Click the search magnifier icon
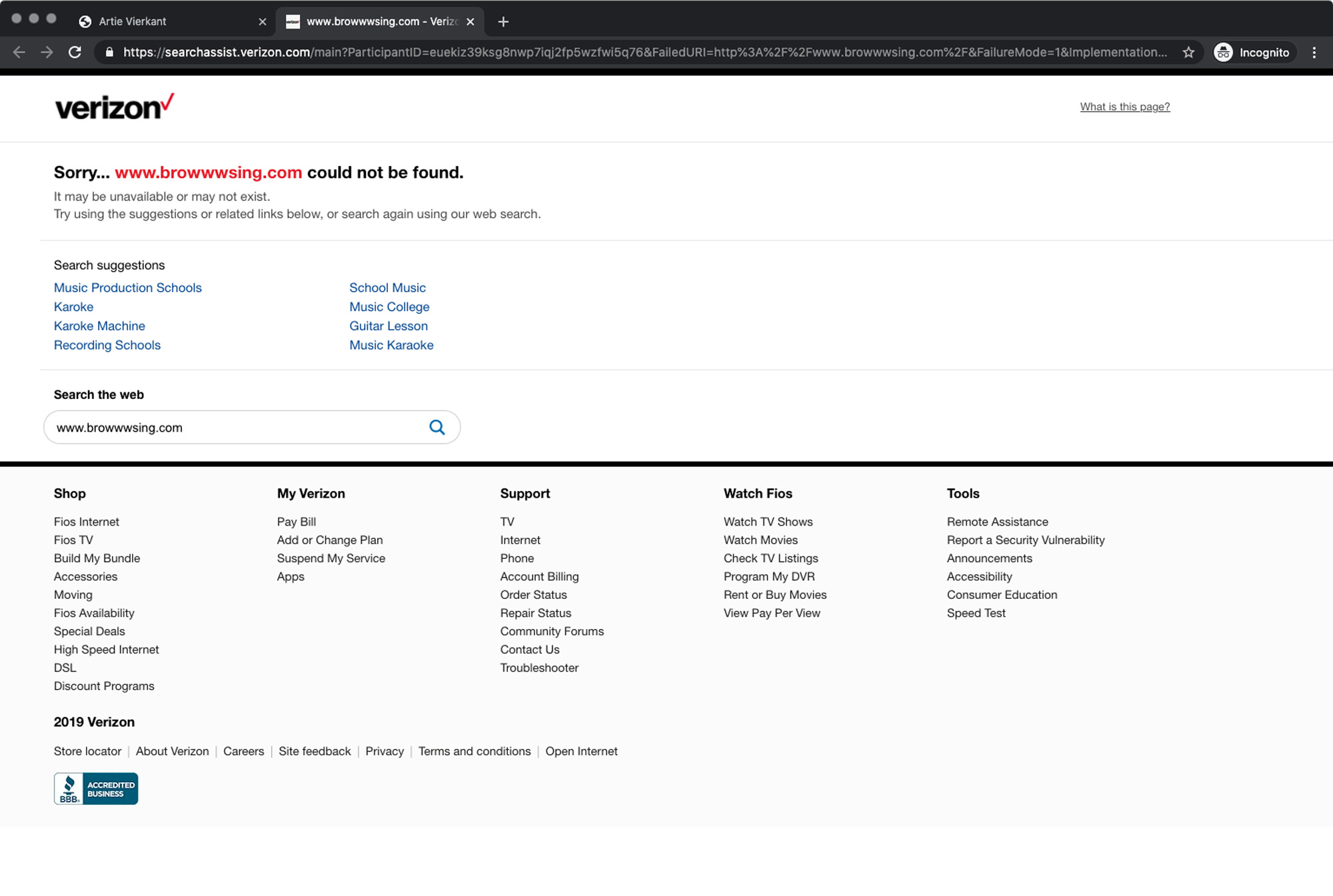 pyautogui.click(x=437, y=427)
